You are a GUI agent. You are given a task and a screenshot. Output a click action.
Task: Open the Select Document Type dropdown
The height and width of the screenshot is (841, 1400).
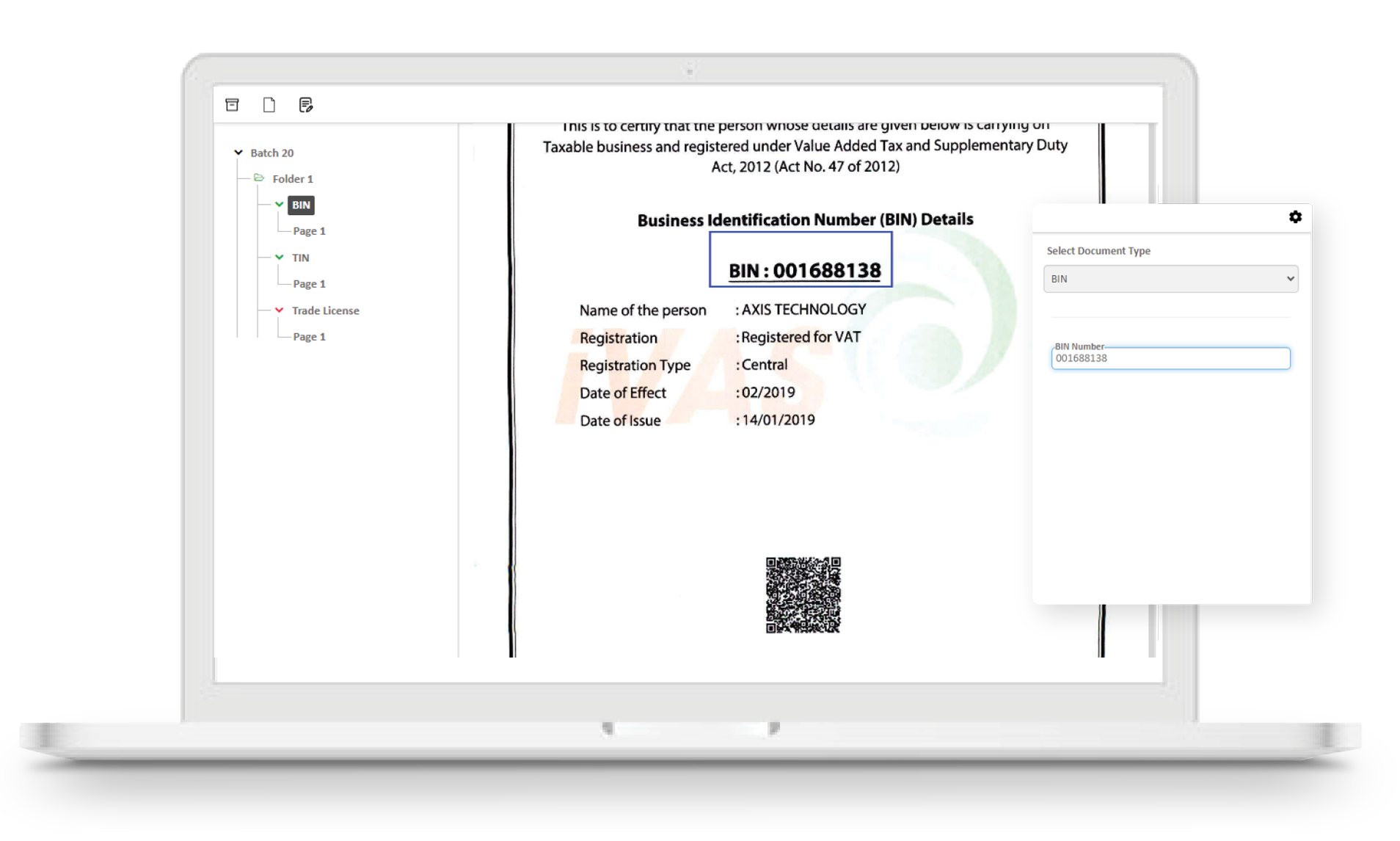click(x=1170, y=279)
